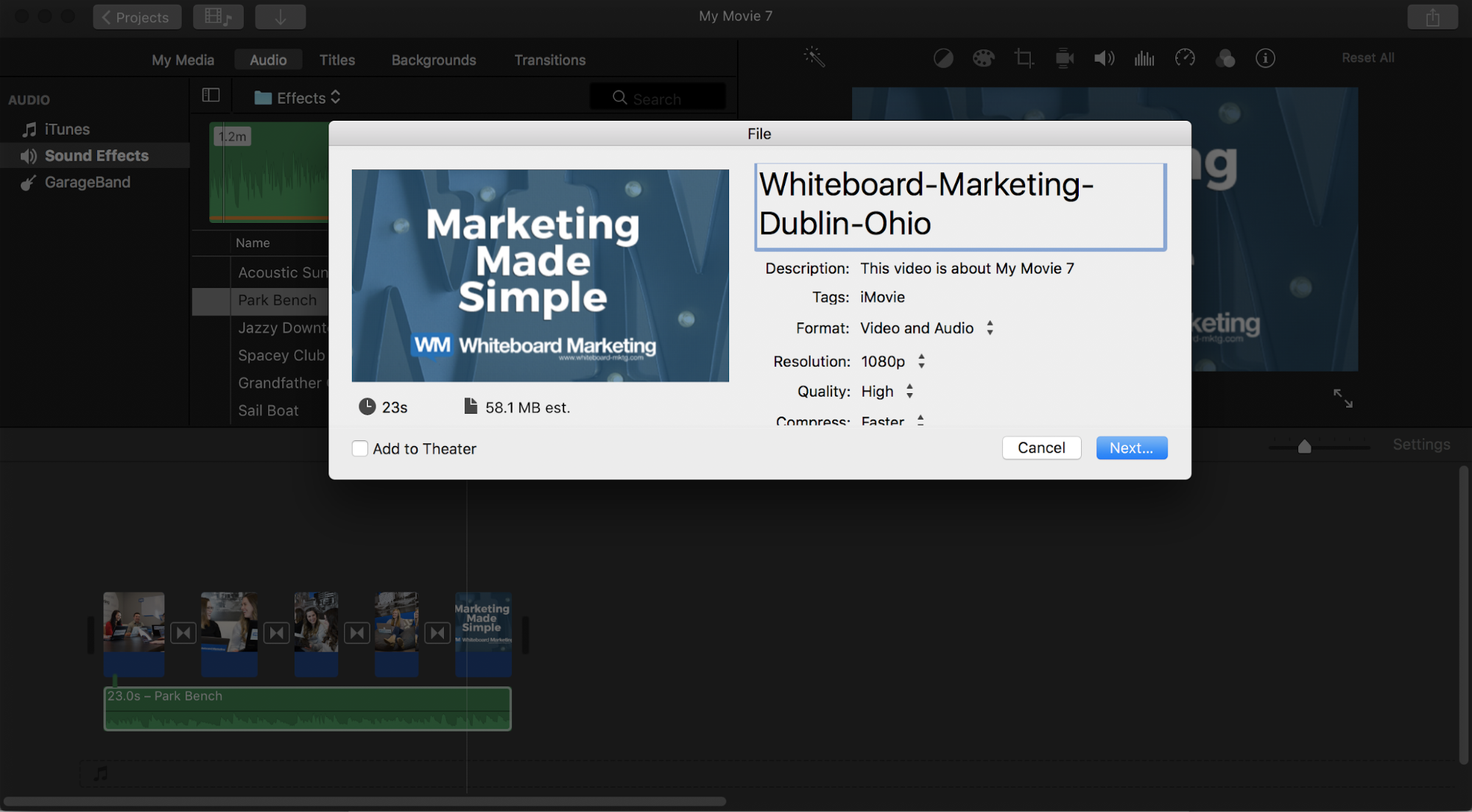Select third timeline clip of smiling woman
This screenshot has height=812, width=1472.
pyautogui.click(x=316, y=634)
